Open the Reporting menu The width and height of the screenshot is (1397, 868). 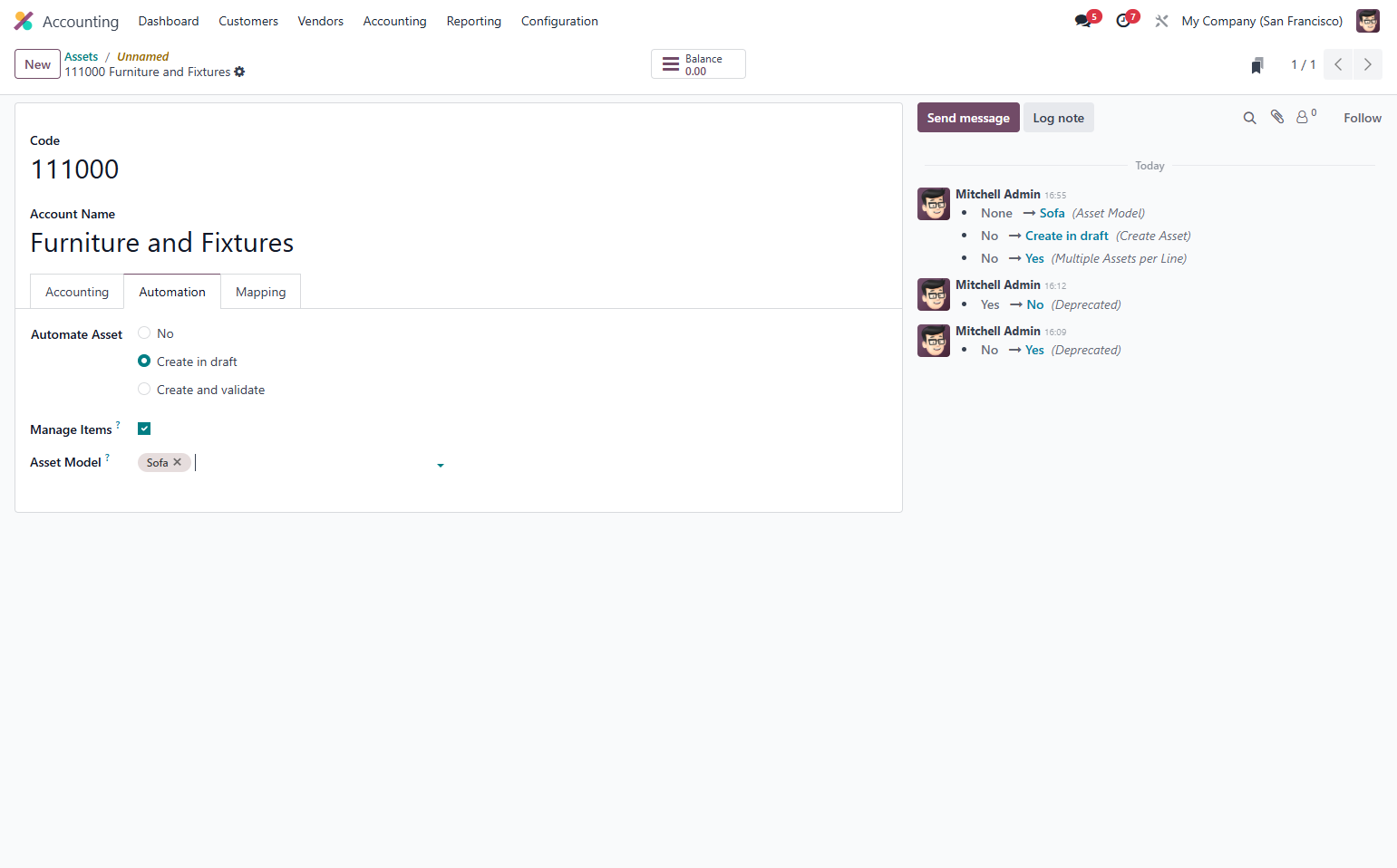coord(473,21)
